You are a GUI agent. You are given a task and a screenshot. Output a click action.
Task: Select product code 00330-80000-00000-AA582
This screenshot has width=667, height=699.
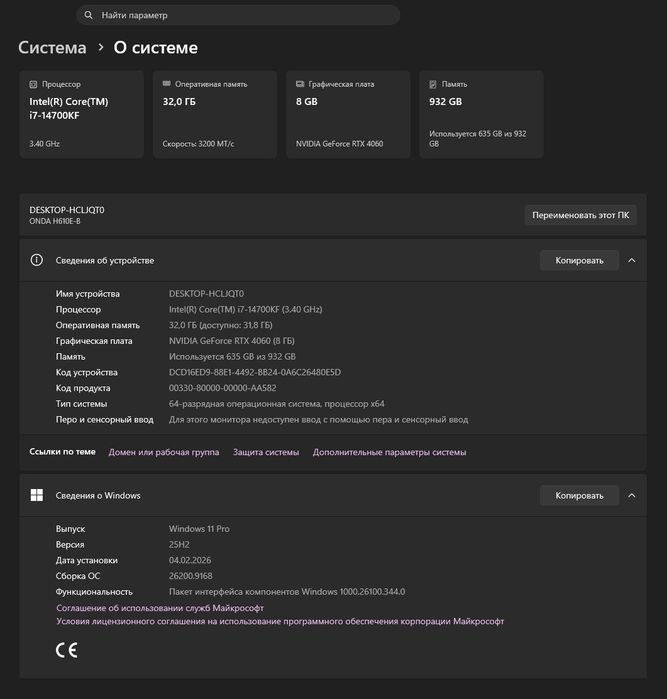[222, 388]
